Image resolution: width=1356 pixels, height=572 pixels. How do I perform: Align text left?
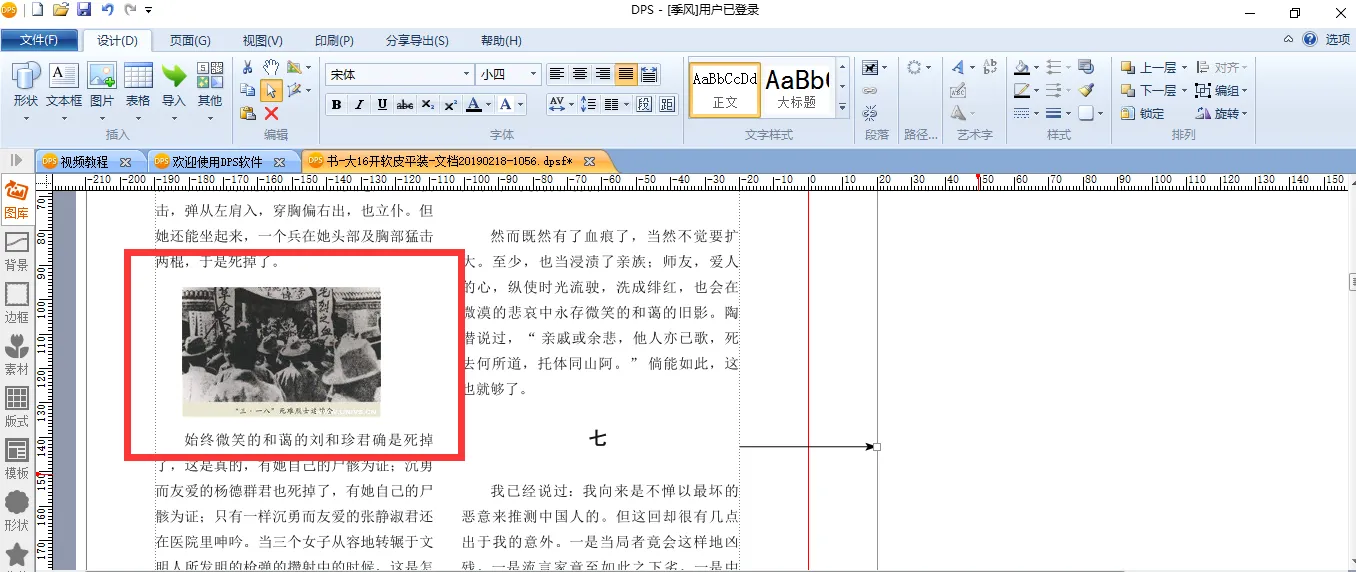tap(557, 74)
